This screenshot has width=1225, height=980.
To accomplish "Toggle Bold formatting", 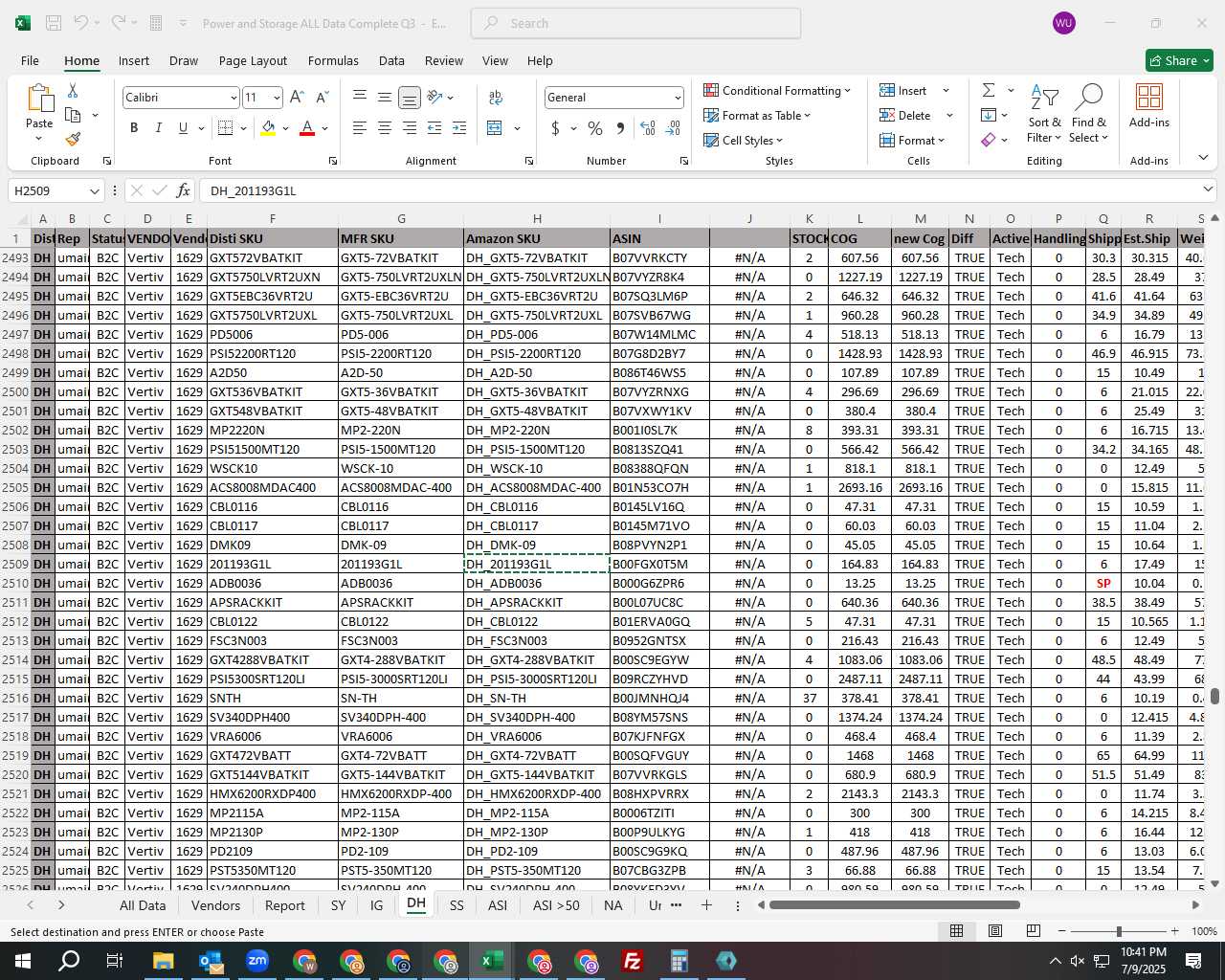I will (134, 128).
